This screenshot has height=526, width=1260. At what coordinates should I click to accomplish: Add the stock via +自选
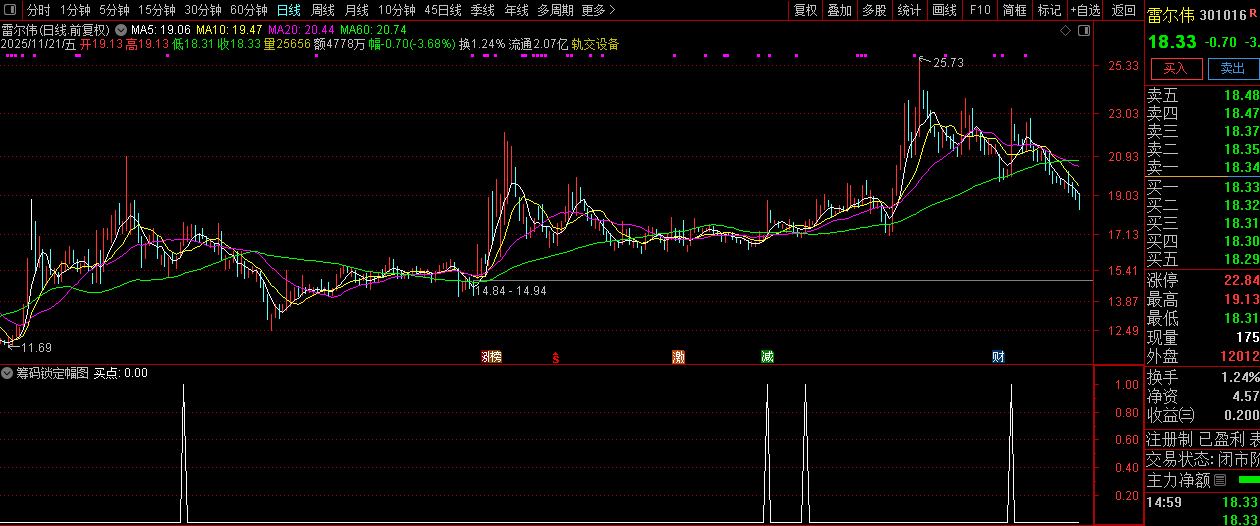click(1085, 10)
